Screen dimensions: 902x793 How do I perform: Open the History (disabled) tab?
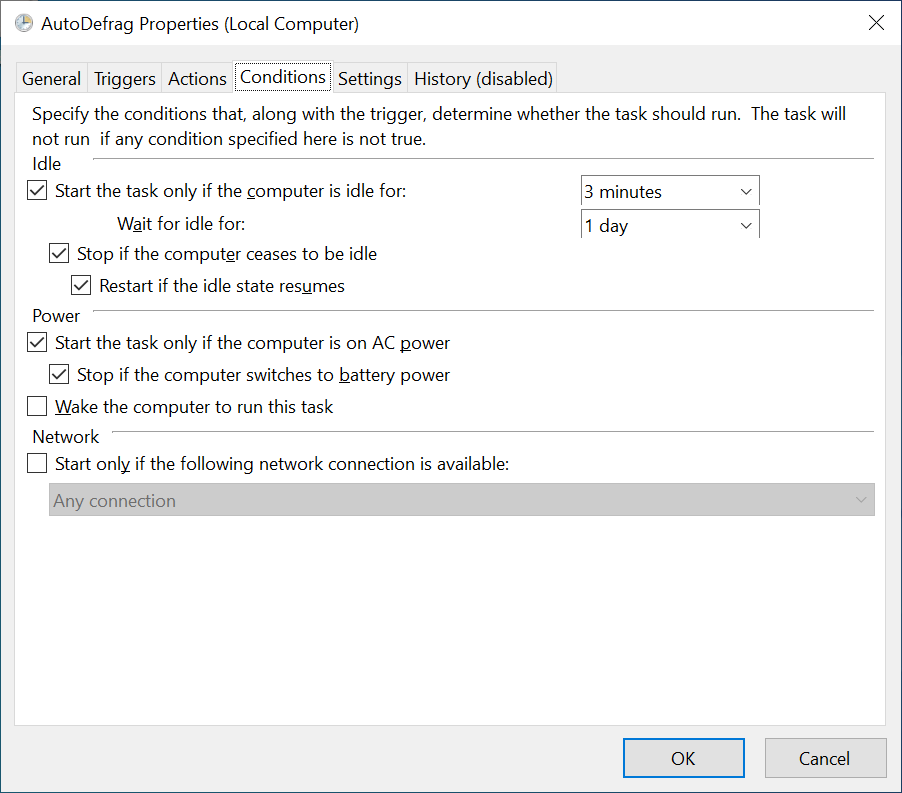(x=483, y=78)
